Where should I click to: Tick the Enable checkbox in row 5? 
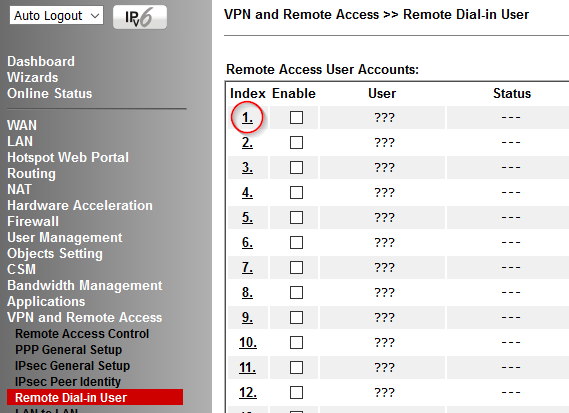(296, 218)
